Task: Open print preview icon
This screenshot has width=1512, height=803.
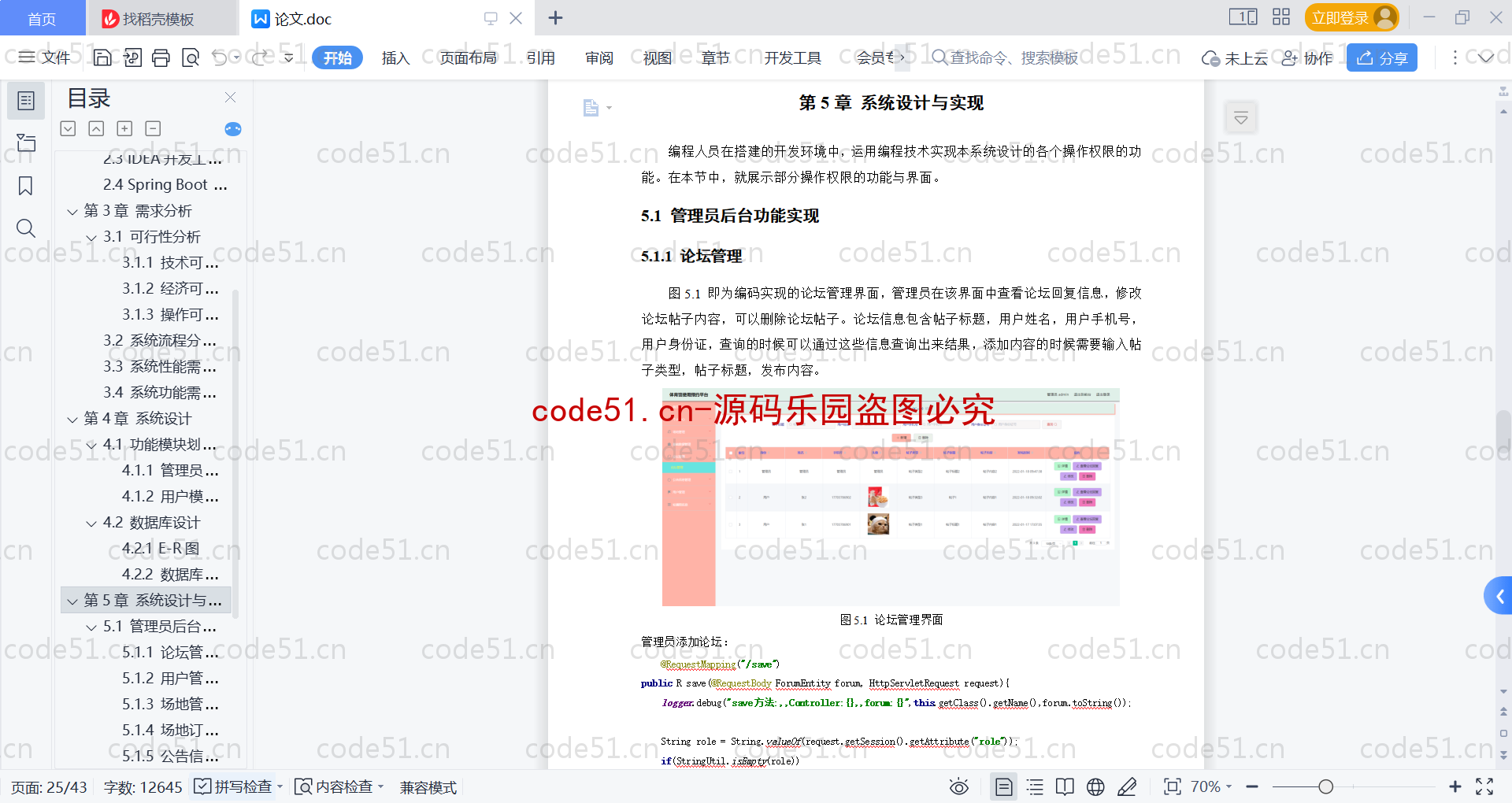Action: [x=191, y=57]
